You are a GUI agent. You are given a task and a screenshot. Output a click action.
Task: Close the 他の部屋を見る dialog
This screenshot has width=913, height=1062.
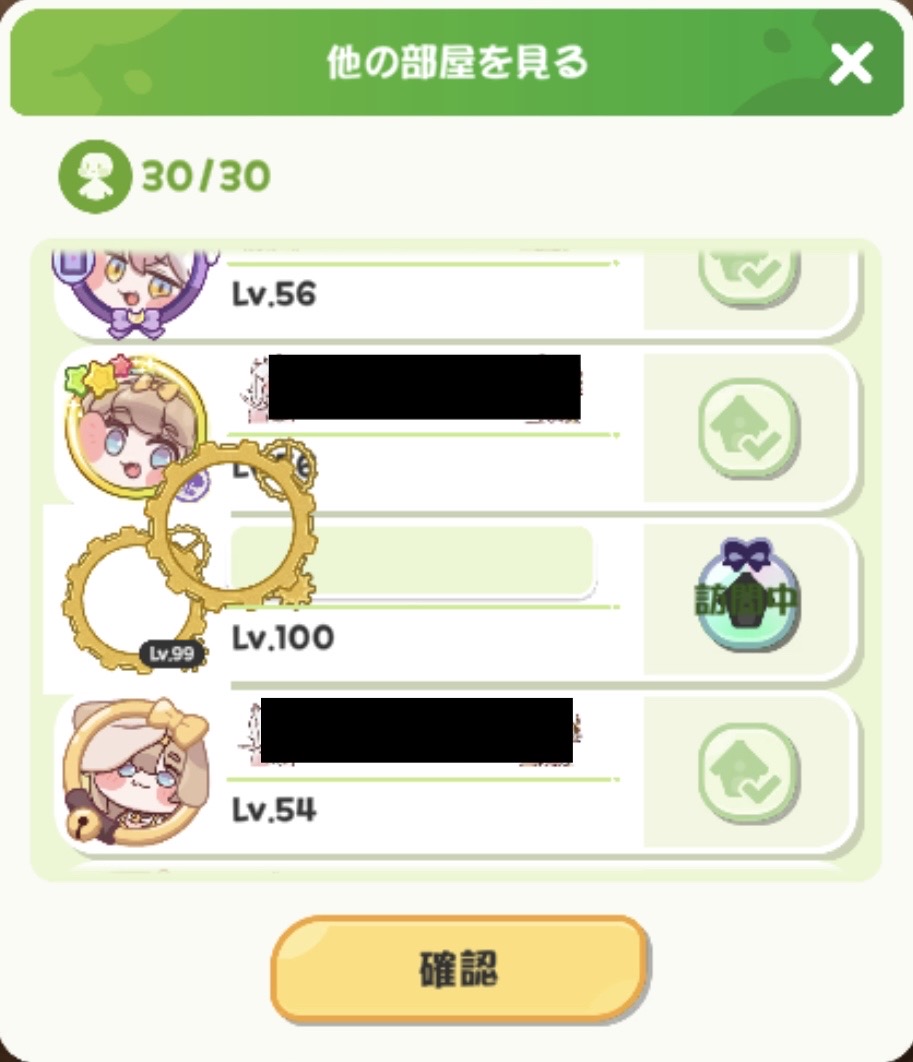click(851, 64)
